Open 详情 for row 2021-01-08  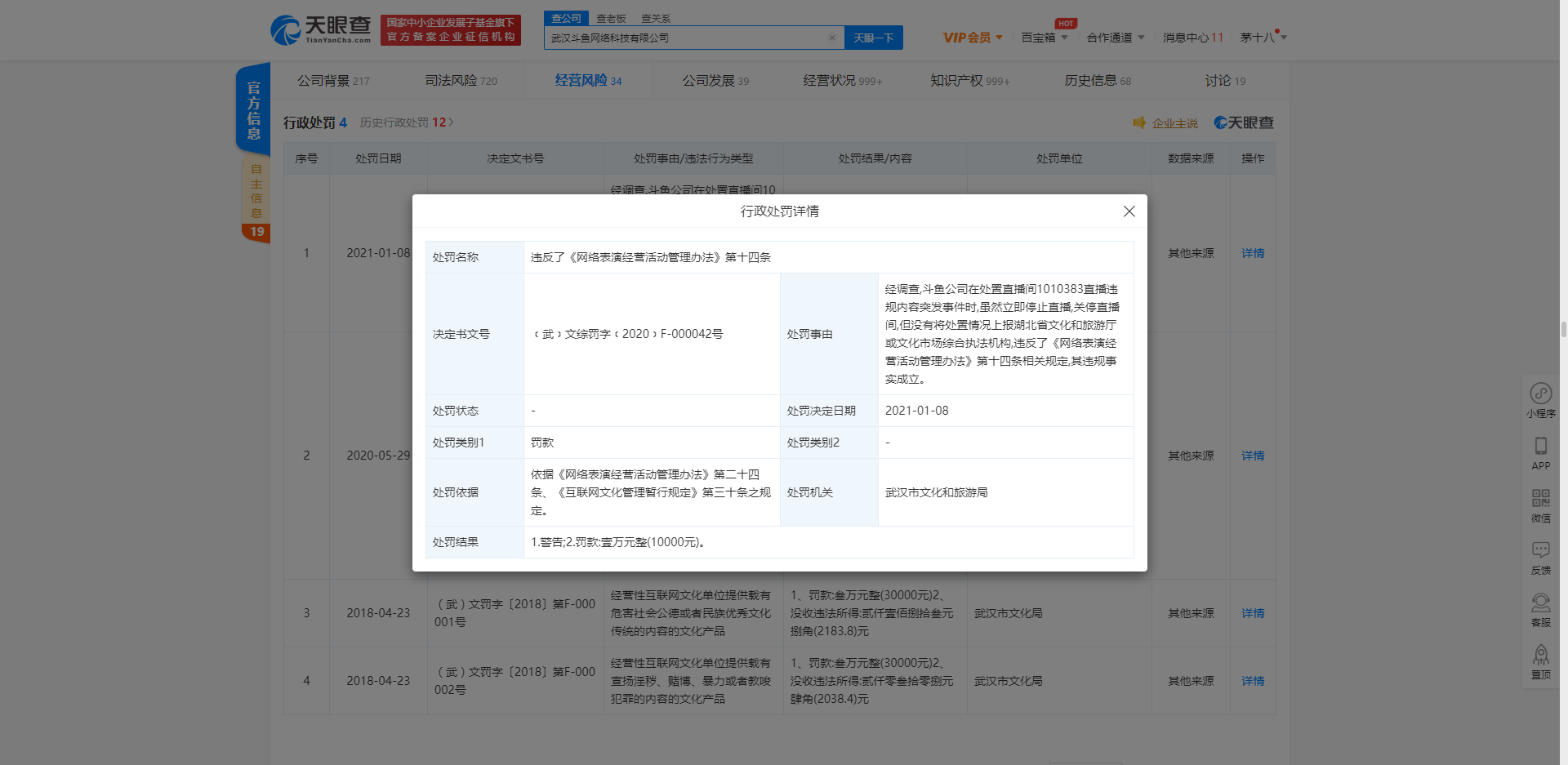tap(1253, 253)
